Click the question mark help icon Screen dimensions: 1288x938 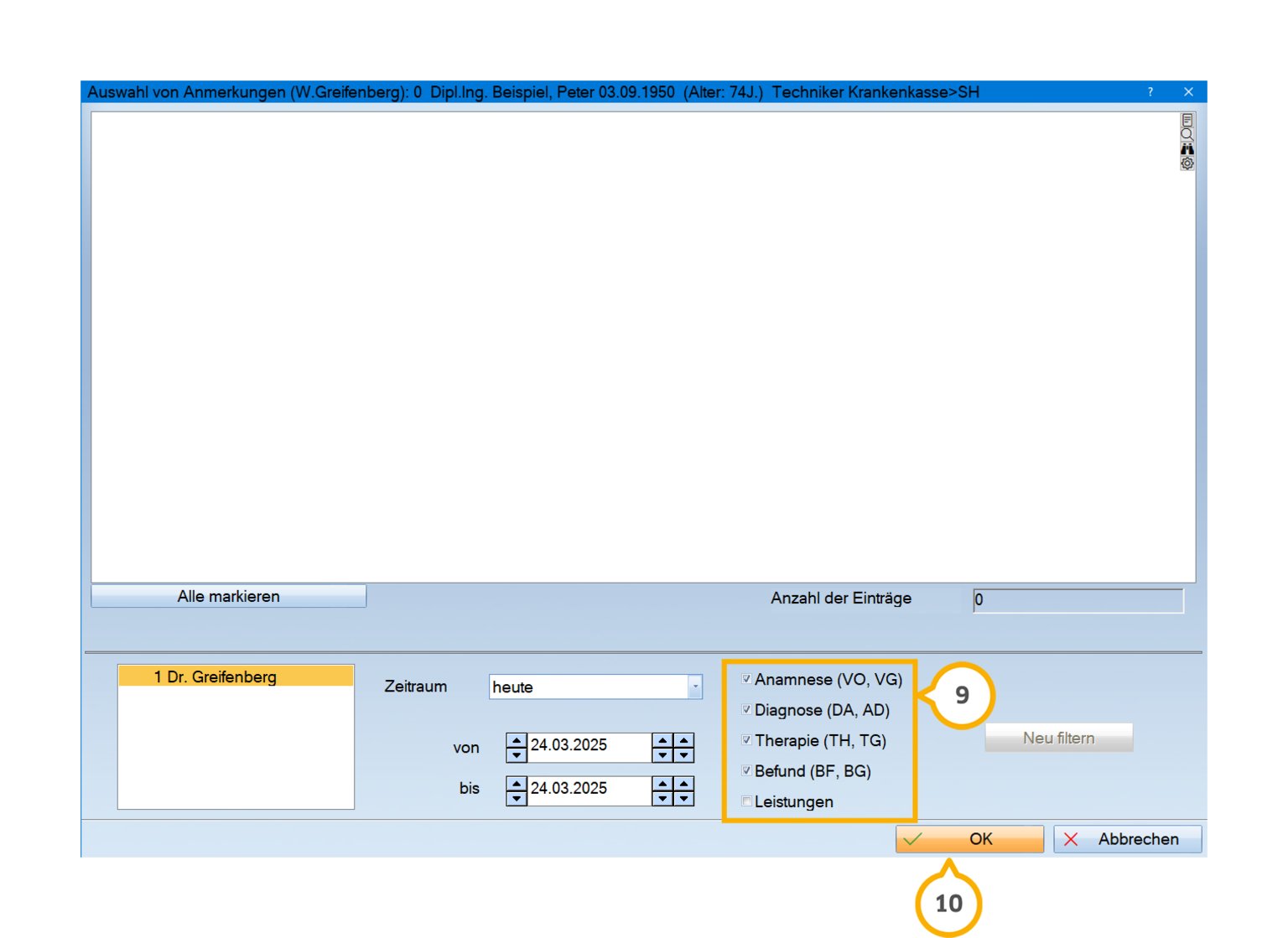click(1150, 92)
